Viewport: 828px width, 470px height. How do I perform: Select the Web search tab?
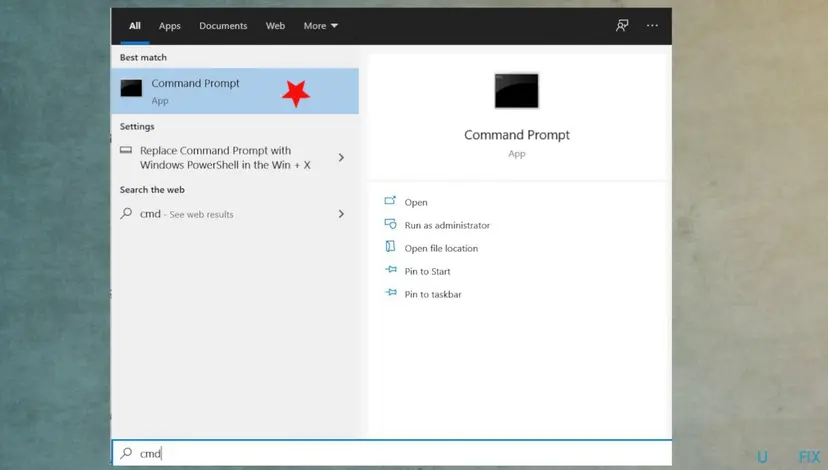pyautogui.click(x=275, y=25)
